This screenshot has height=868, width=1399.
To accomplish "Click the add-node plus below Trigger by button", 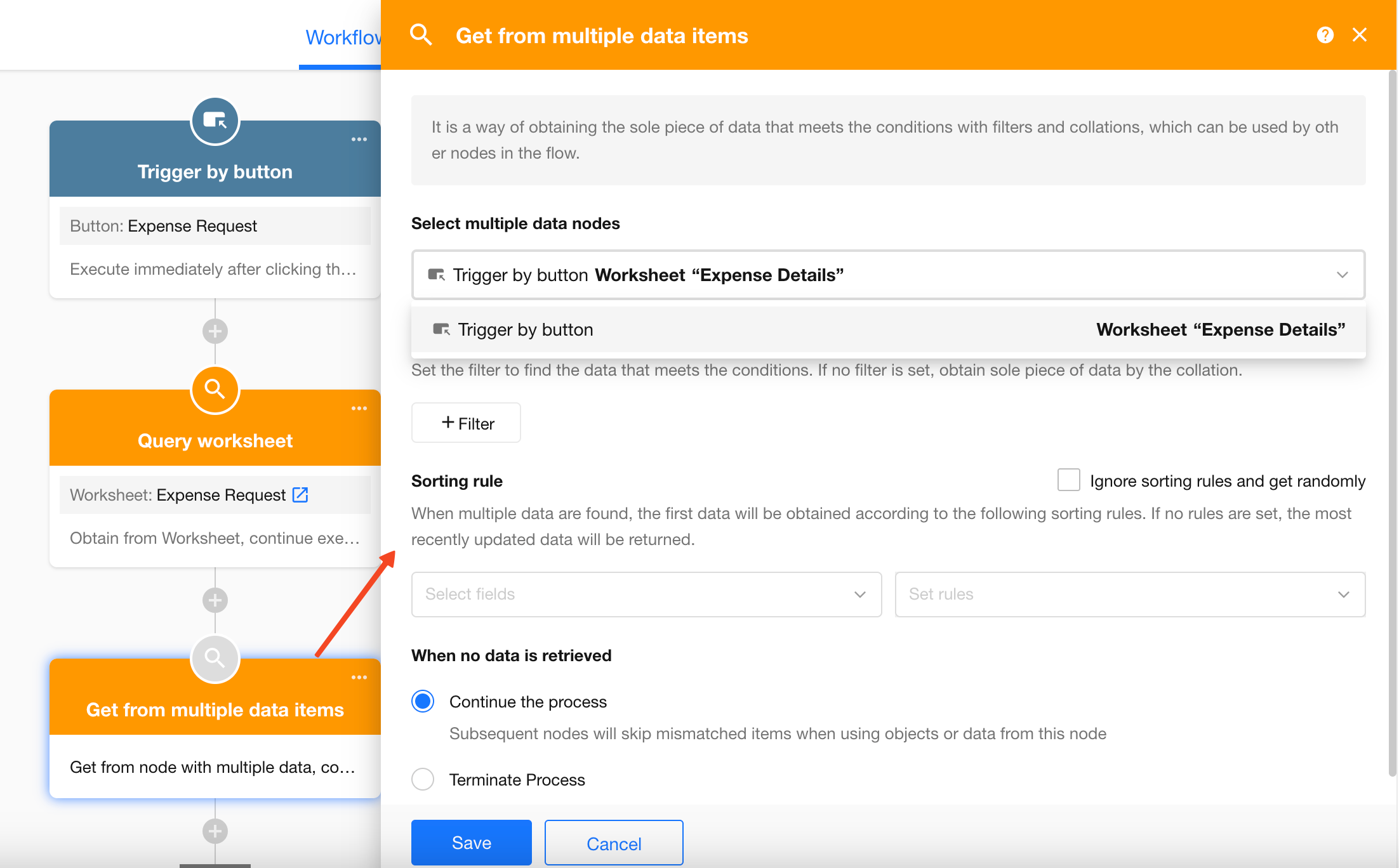I will pyautogui.click(x=215, y=331).
